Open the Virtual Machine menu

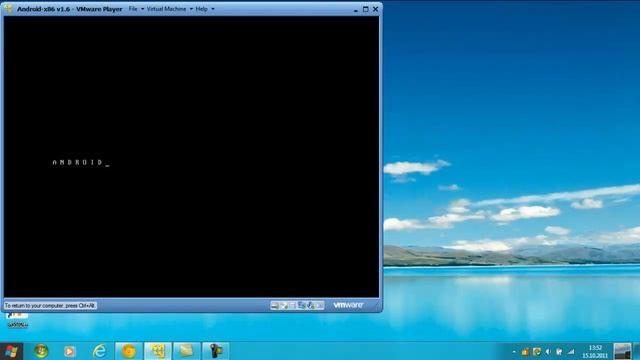pos(166,9)
